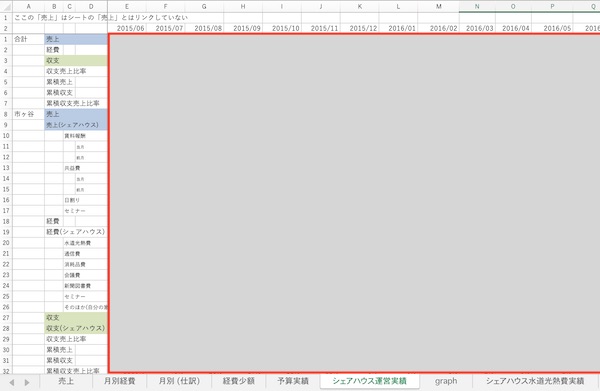Select row 27 header

click(6, 318)
